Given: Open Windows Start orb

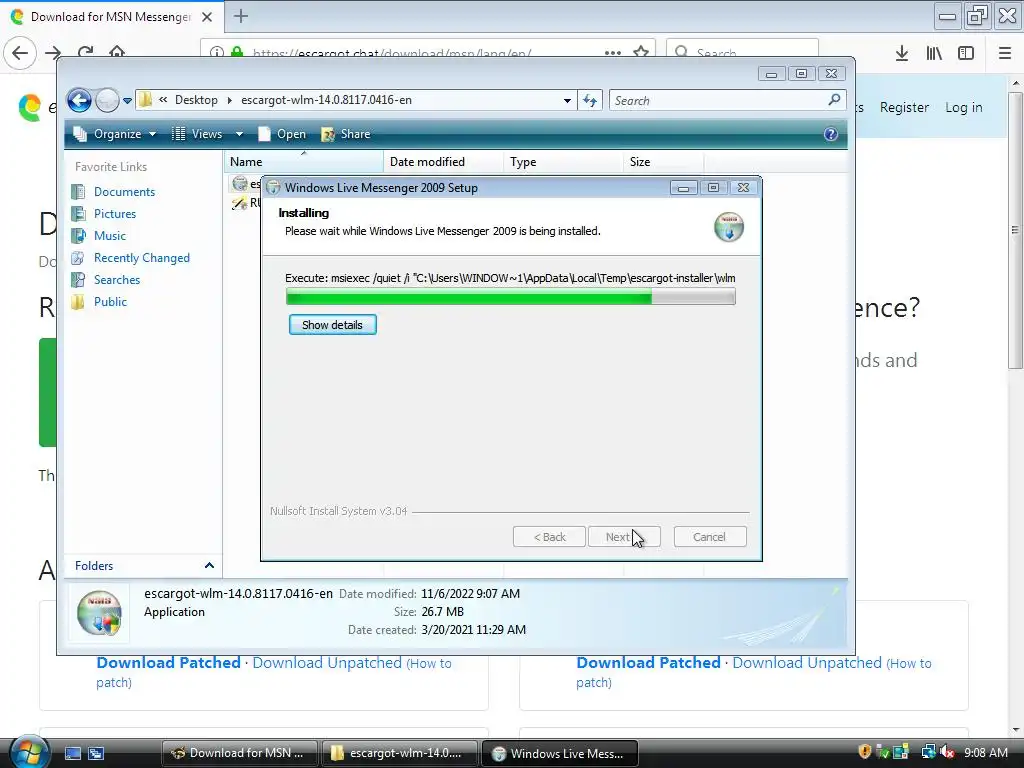Looking at the screenshot, I should click(29, 752).
